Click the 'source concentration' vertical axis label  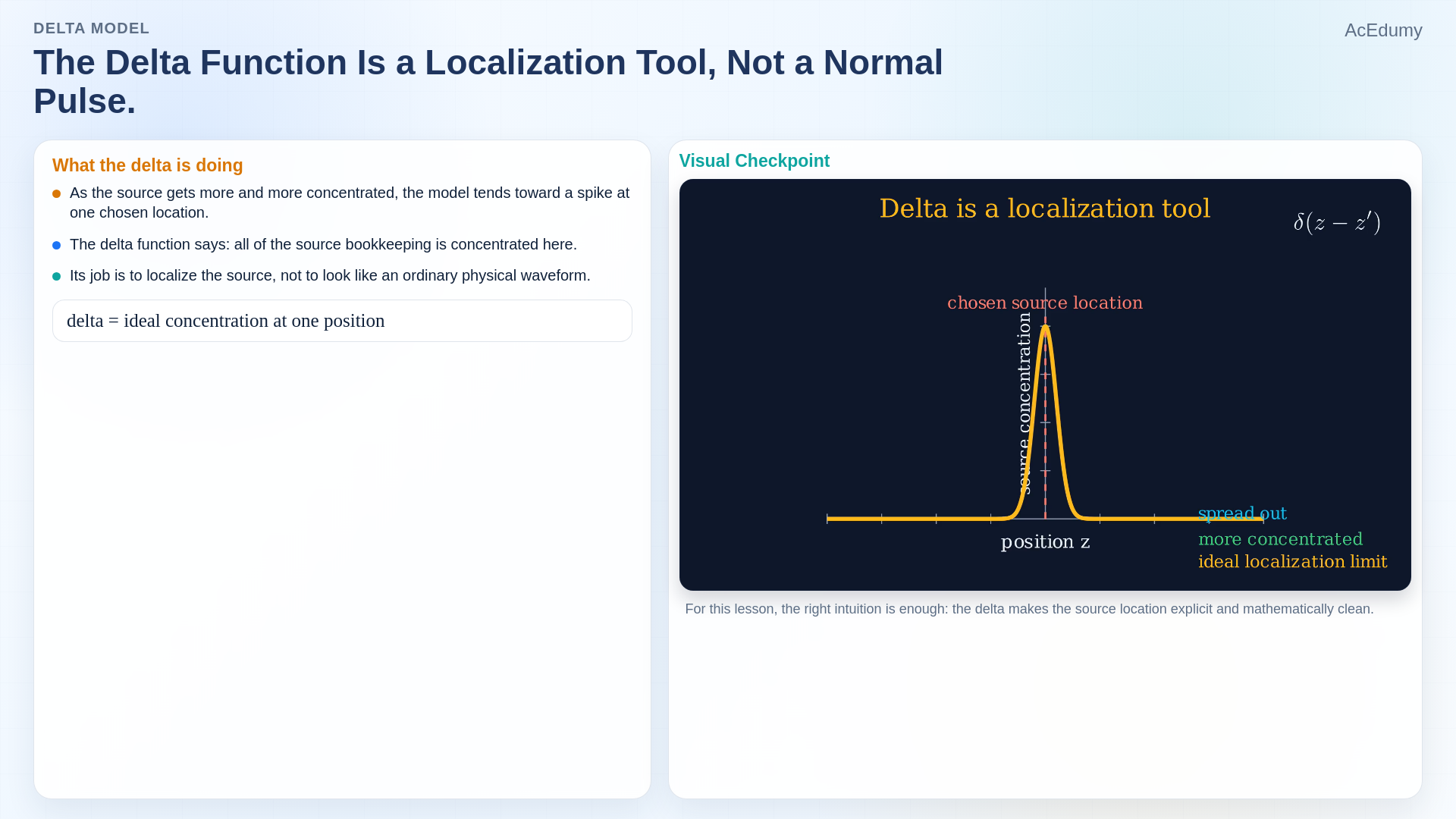(x=1025, y=403)
